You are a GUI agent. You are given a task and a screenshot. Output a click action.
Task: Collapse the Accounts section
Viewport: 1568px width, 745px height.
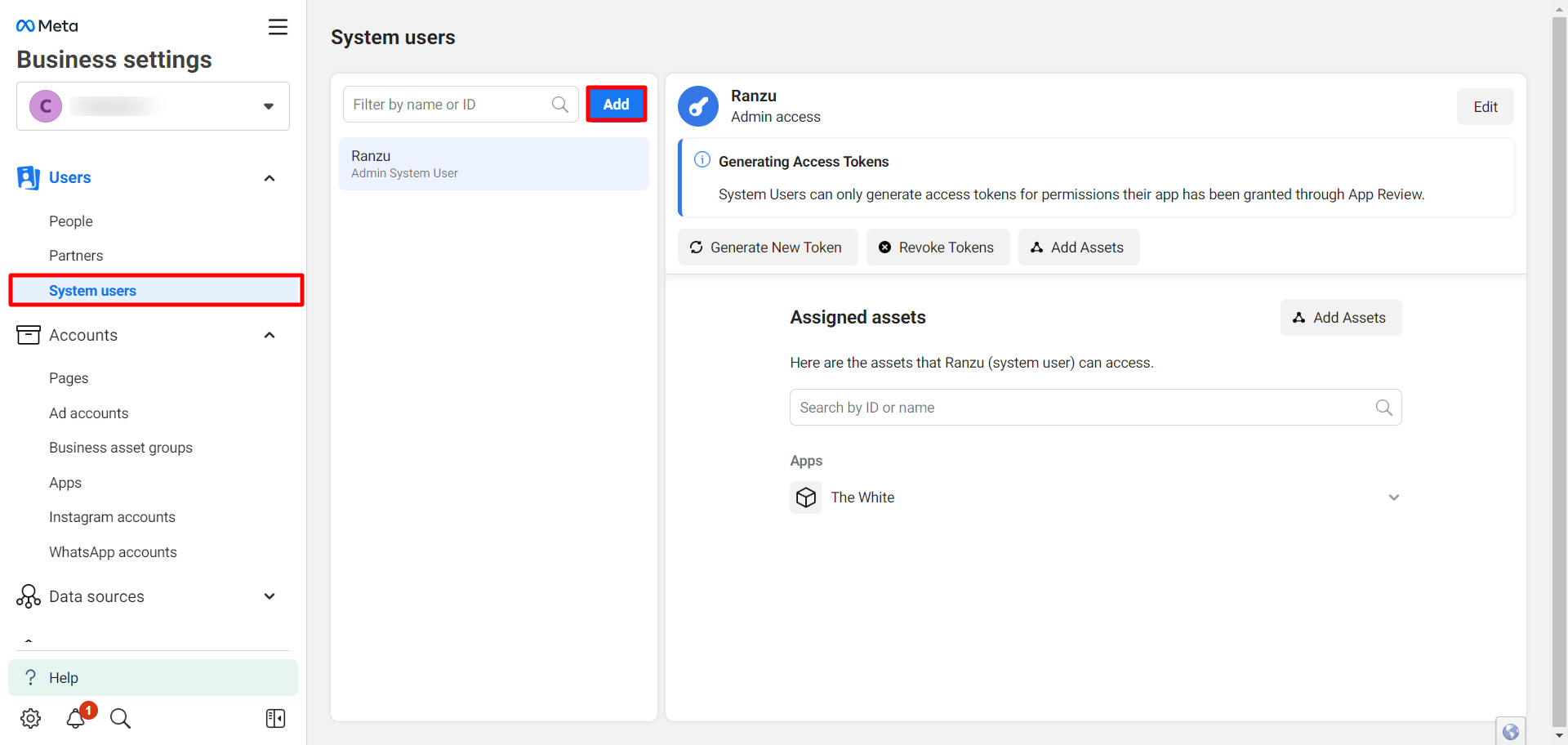pyautogui.click(x=269, y=335)
